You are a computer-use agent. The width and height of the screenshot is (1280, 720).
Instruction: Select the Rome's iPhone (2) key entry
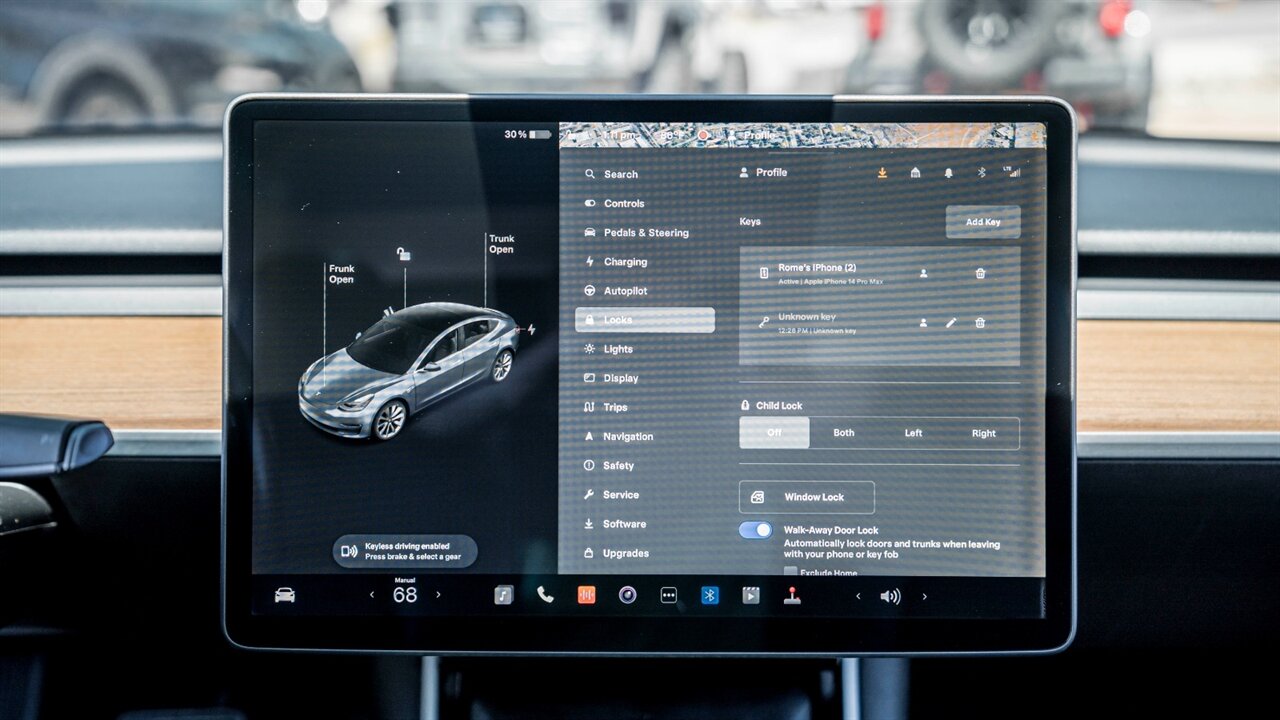[x=880, y=273]
